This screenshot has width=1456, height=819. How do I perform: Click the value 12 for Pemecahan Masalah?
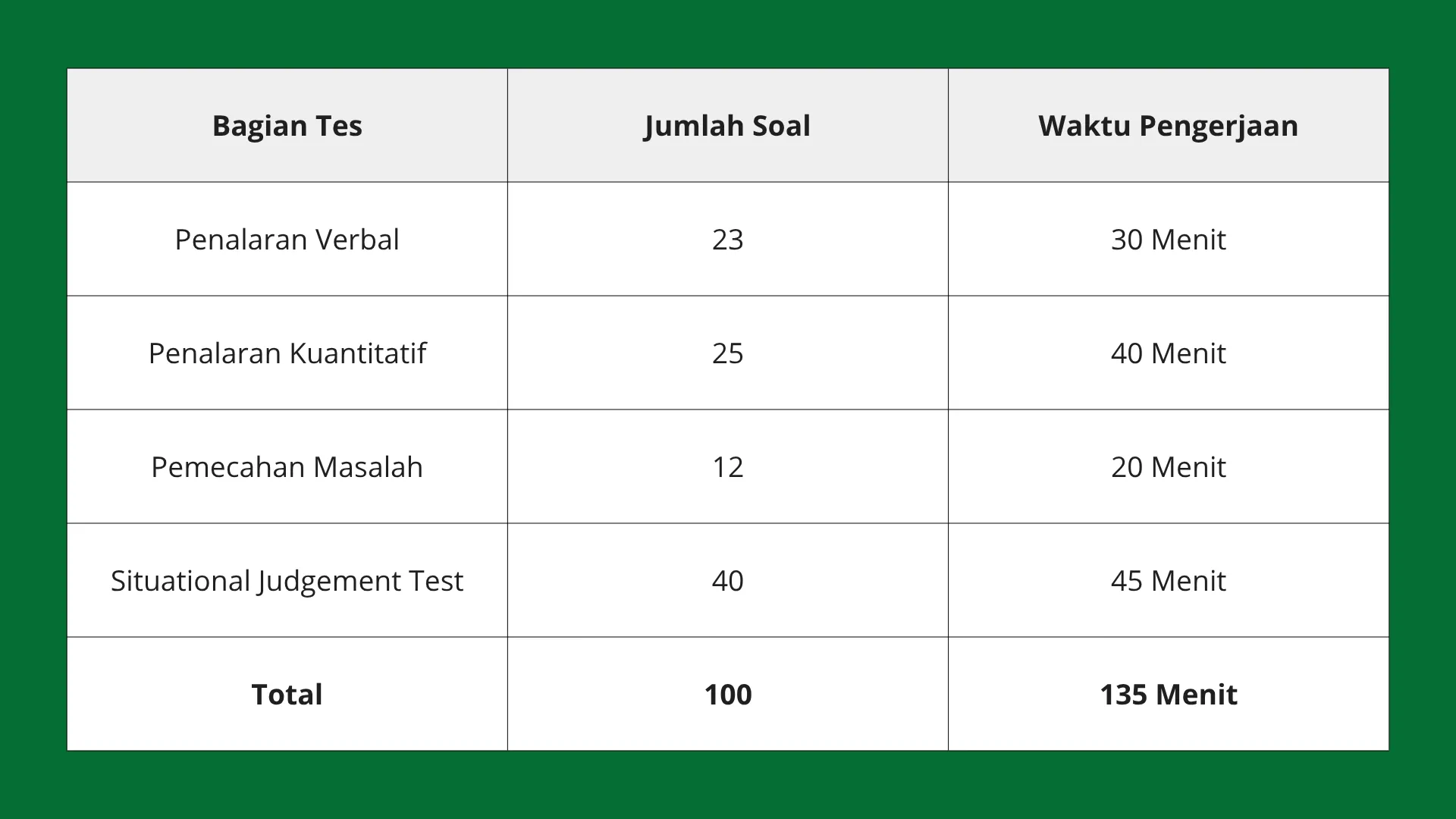click(x=727, y=467)
